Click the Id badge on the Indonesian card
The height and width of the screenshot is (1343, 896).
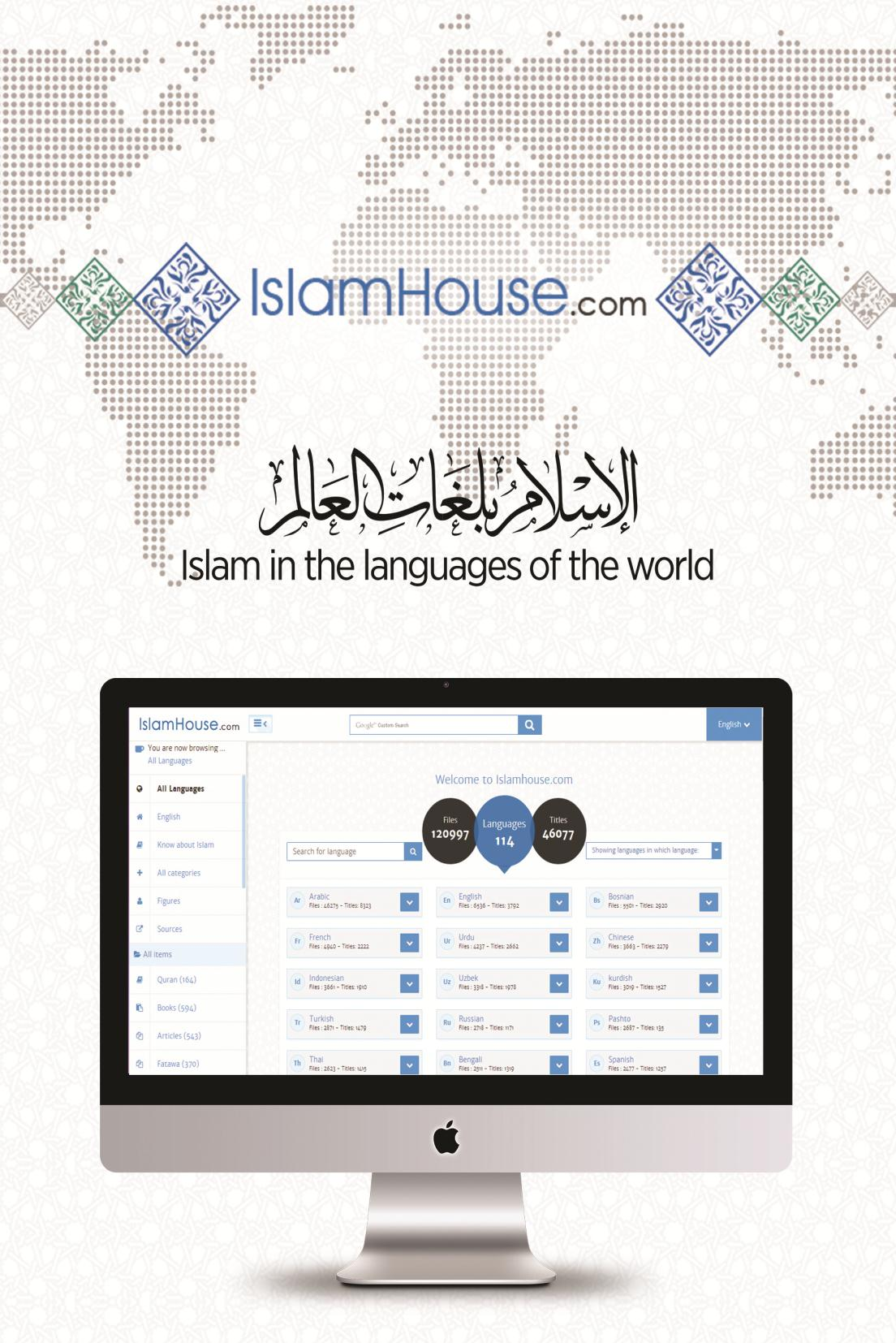coord(297,982)
